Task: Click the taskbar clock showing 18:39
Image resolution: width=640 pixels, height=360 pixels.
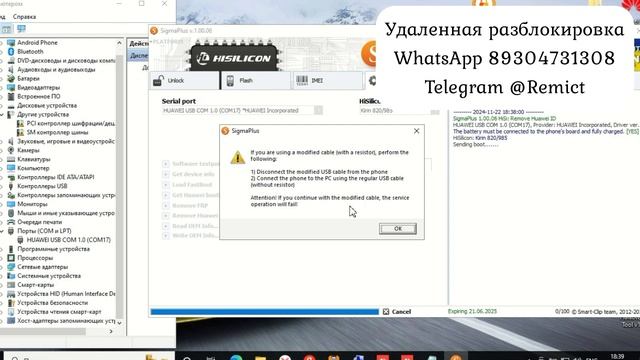Action: (617, 356)
